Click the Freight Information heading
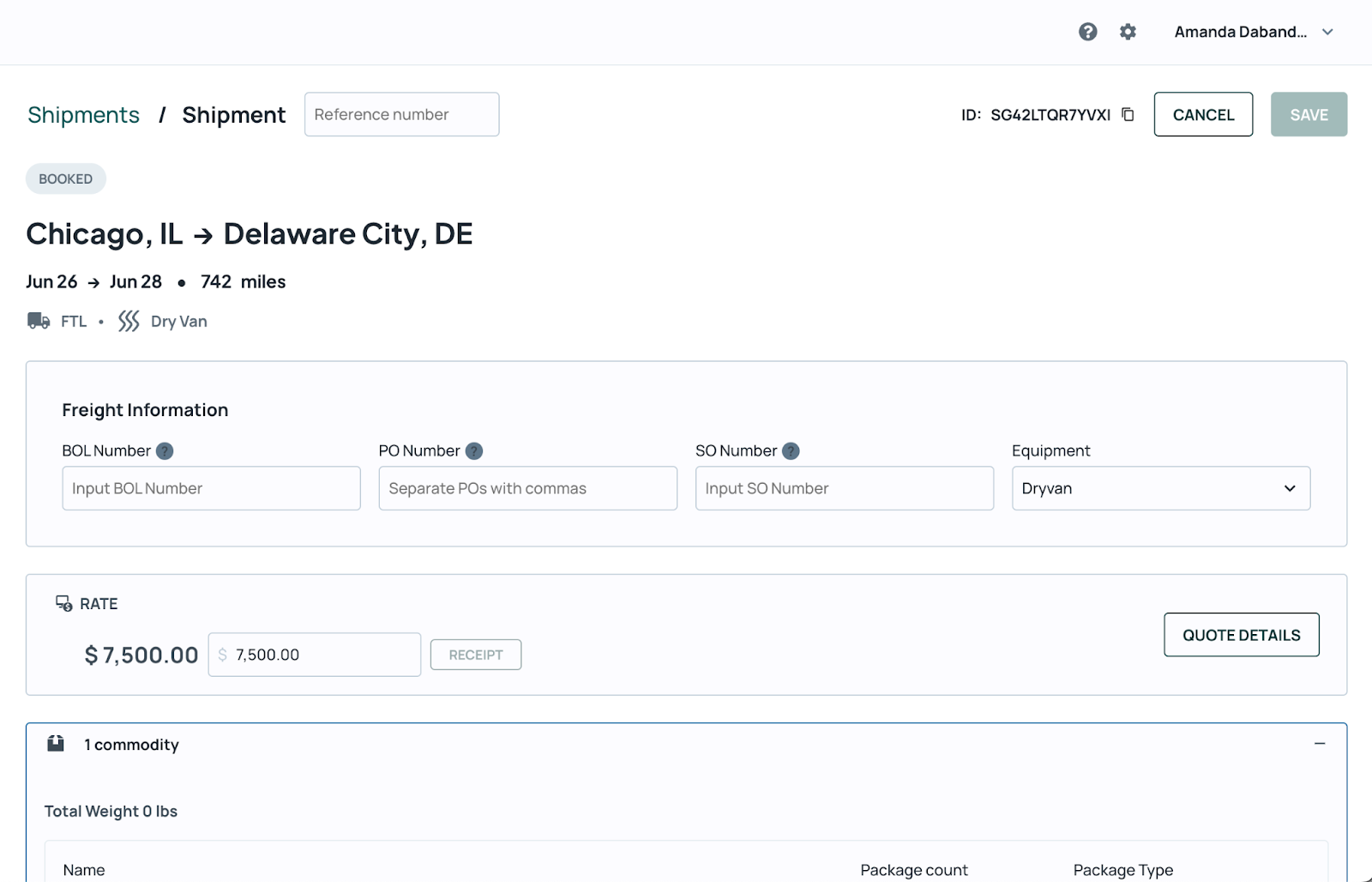 point(145,410)
